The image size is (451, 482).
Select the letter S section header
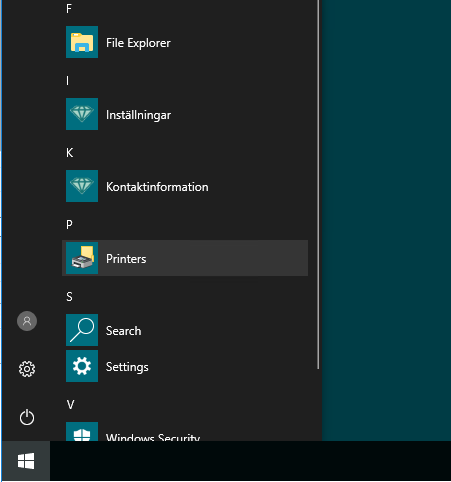tap(69, 297)
